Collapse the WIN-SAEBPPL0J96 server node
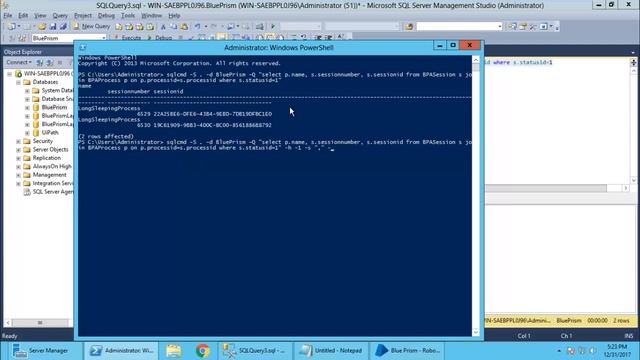 point(9,74)
